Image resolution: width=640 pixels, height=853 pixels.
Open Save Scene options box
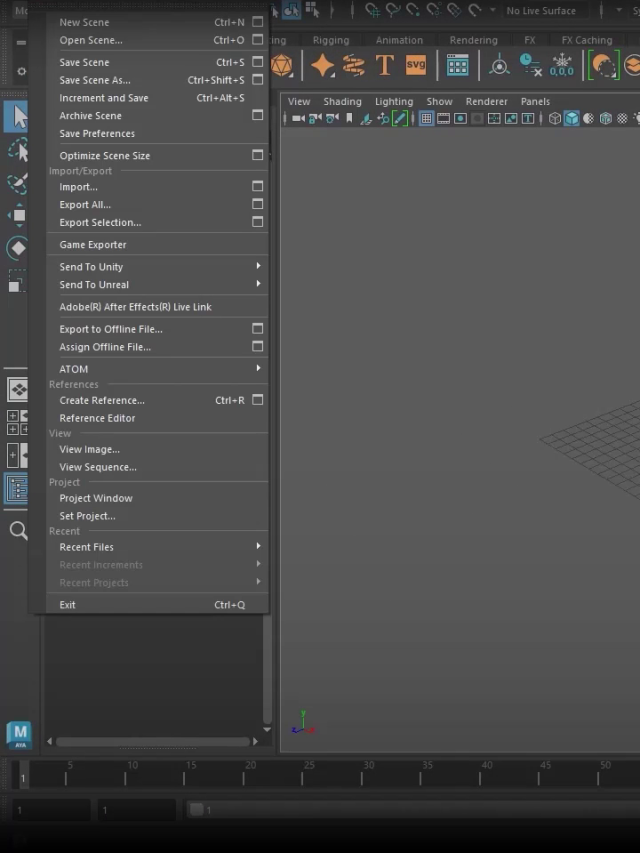coord(257,62)
